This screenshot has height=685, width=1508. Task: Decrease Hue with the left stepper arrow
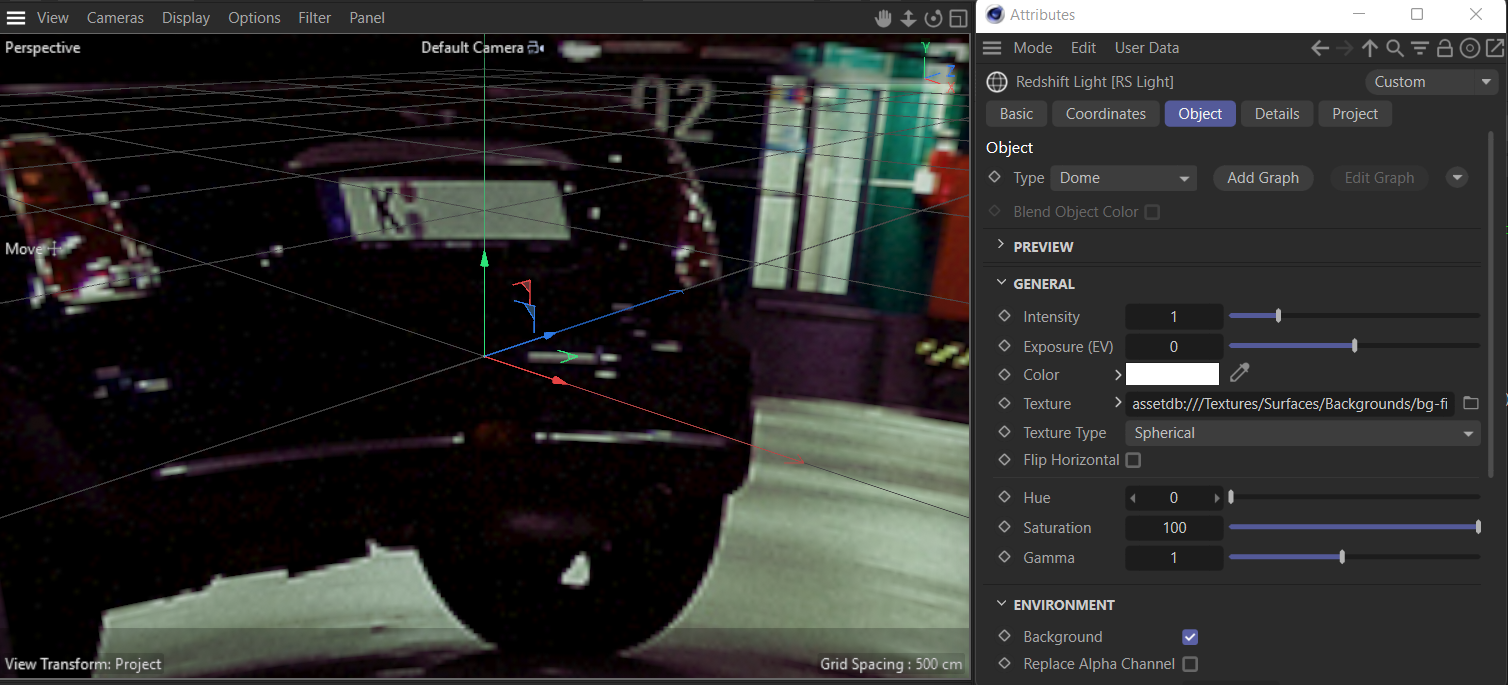1132,498
